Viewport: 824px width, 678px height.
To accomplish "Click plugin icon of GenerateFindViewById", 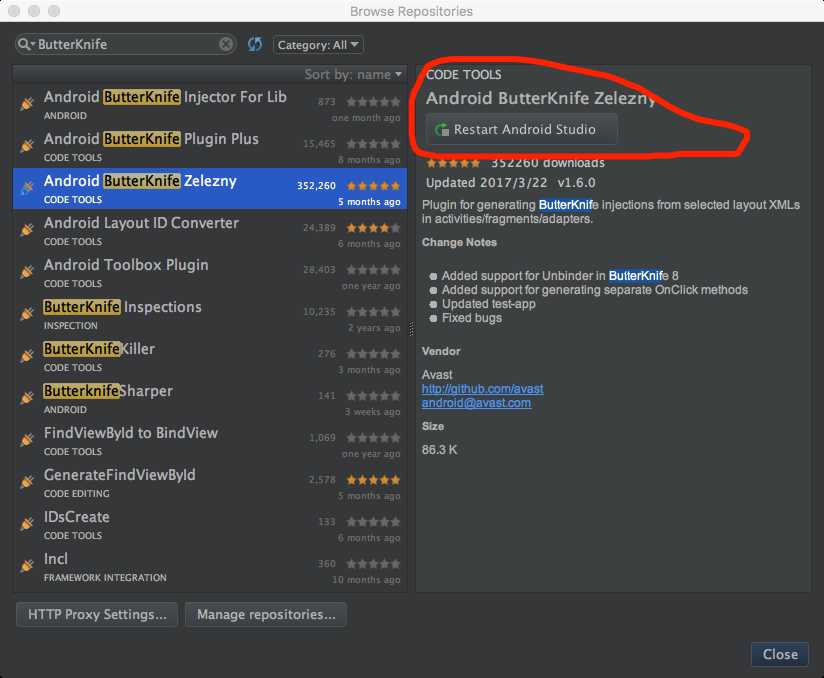I will click(x=27, y=482).
